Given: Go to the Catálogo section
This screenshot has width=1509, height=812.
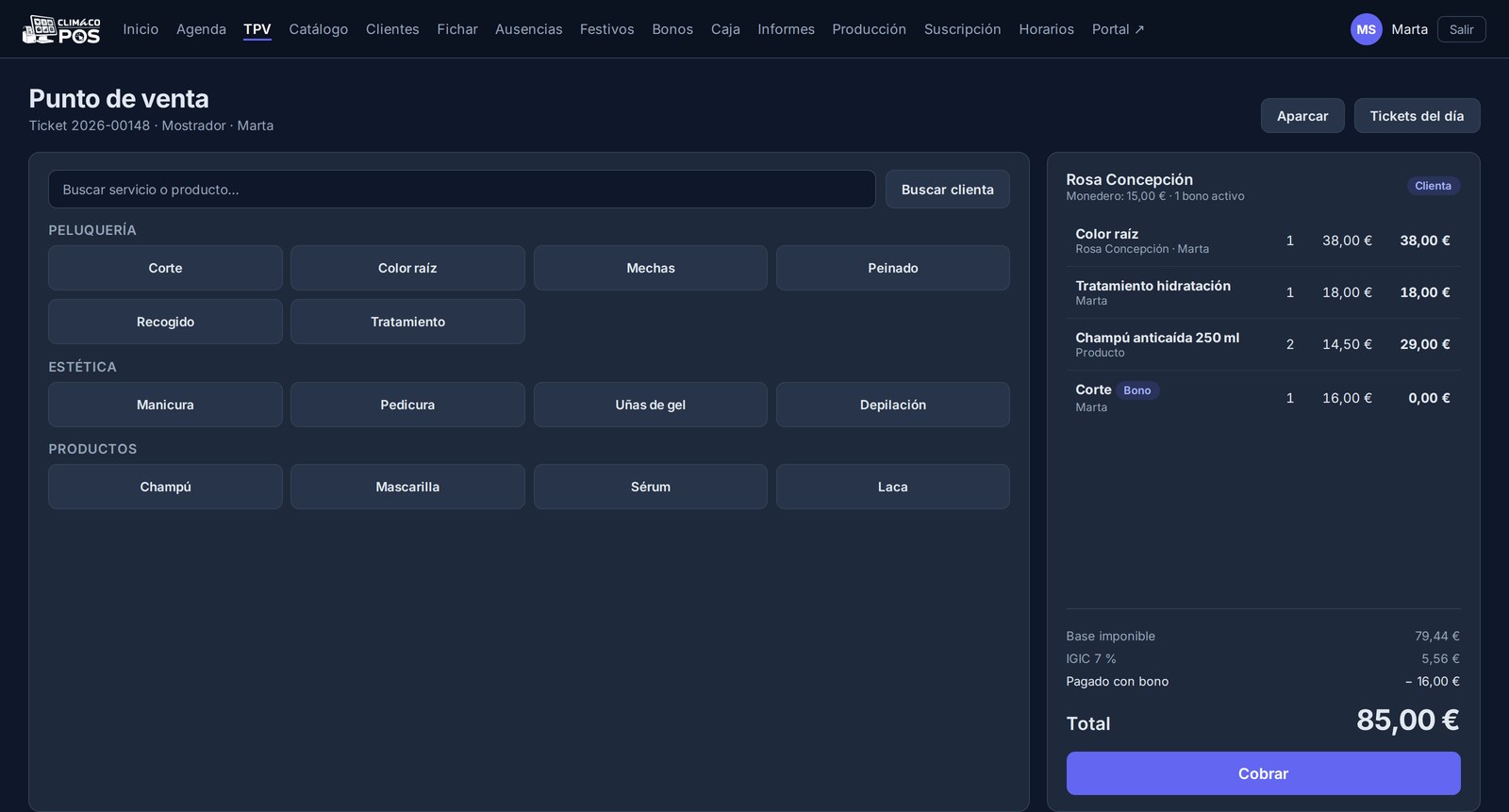Looking at the screenshot, I should tap(318, 29).
